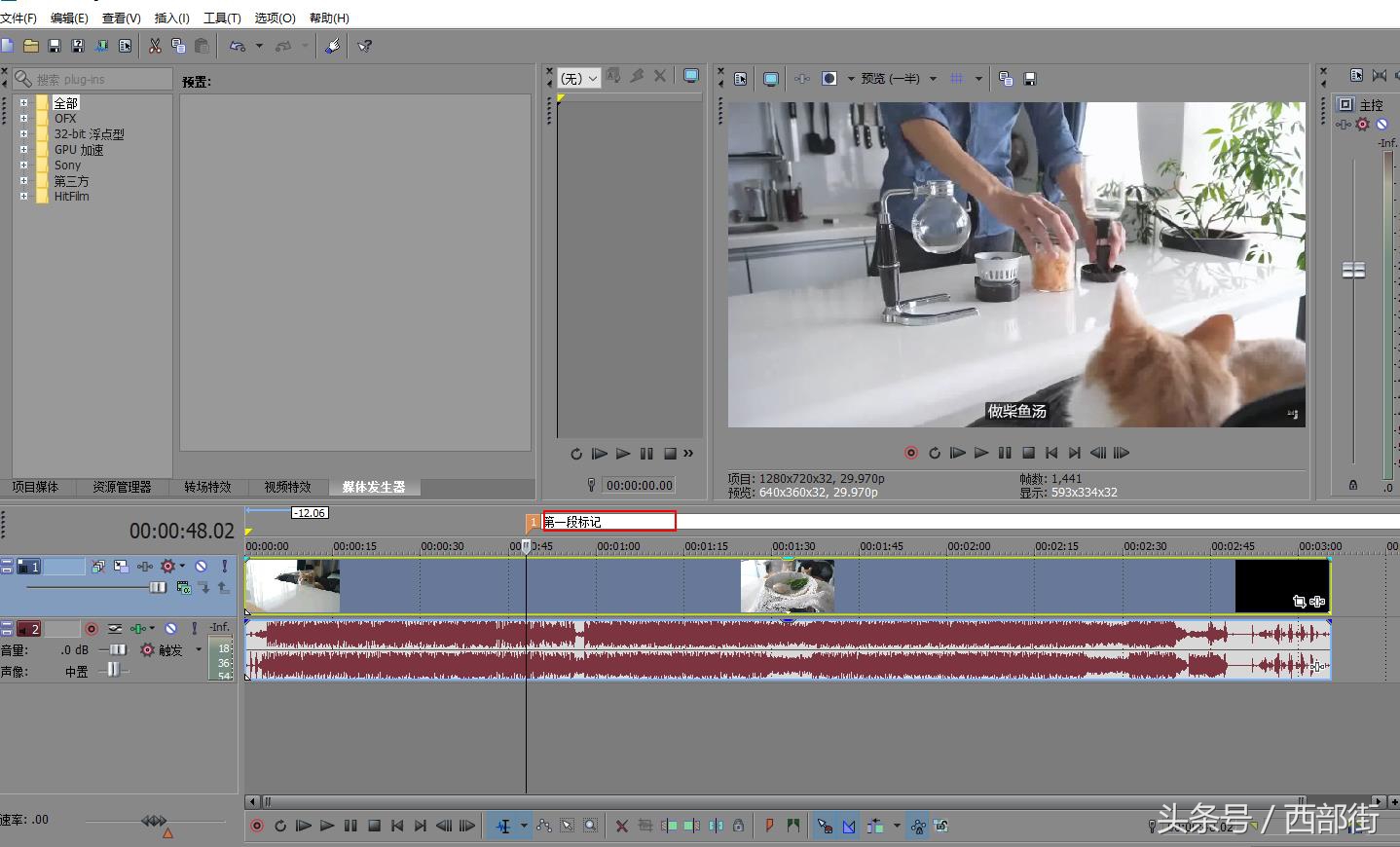This screenshot has height=847, width=1400.
Task: Arm audio track 2 for recording
Action: [92, 629]
